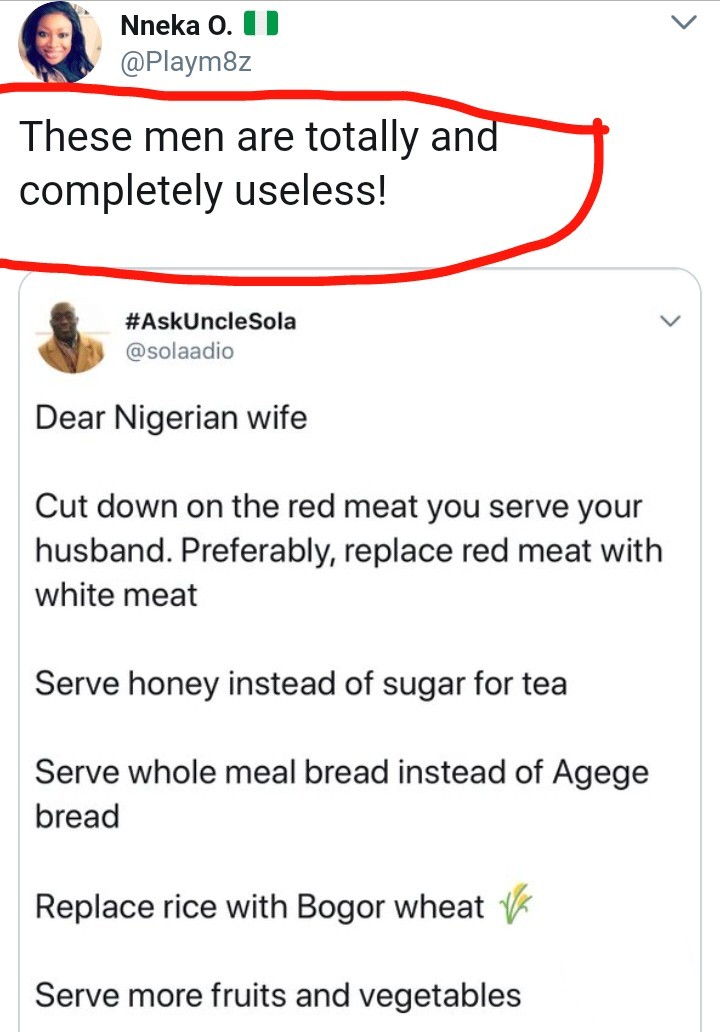Click the "Dear Nigerian wife" line

click(171, 417)
